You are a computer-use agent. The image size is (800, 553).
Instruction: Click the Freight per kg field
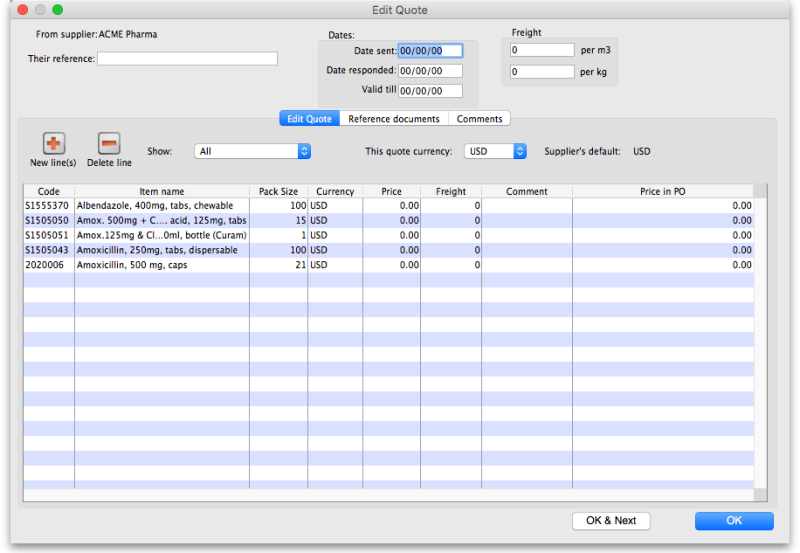click(541, 72)
